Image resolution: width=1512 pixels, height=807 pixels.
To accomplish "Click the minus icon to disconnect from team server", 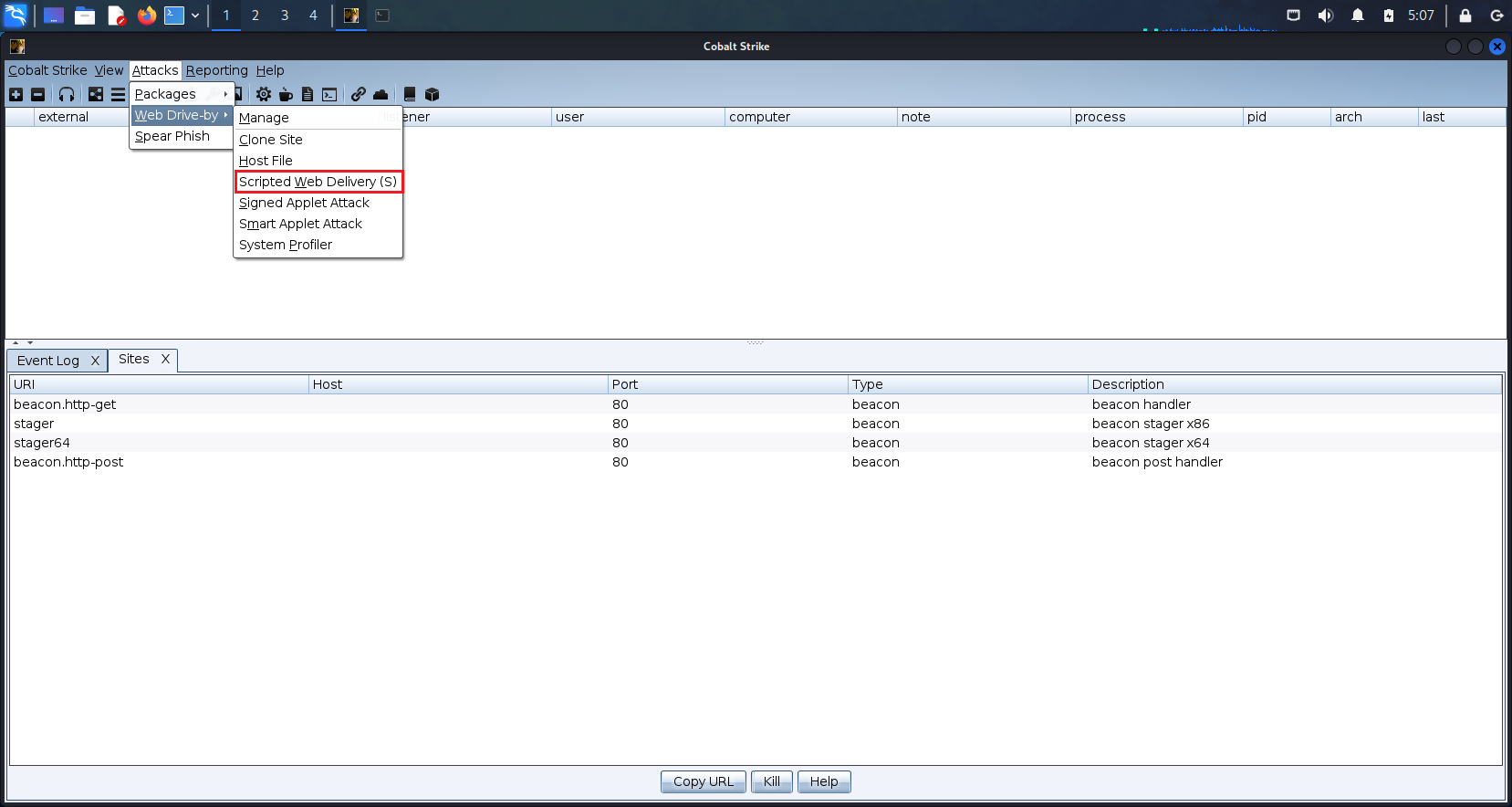I will 37,94.
